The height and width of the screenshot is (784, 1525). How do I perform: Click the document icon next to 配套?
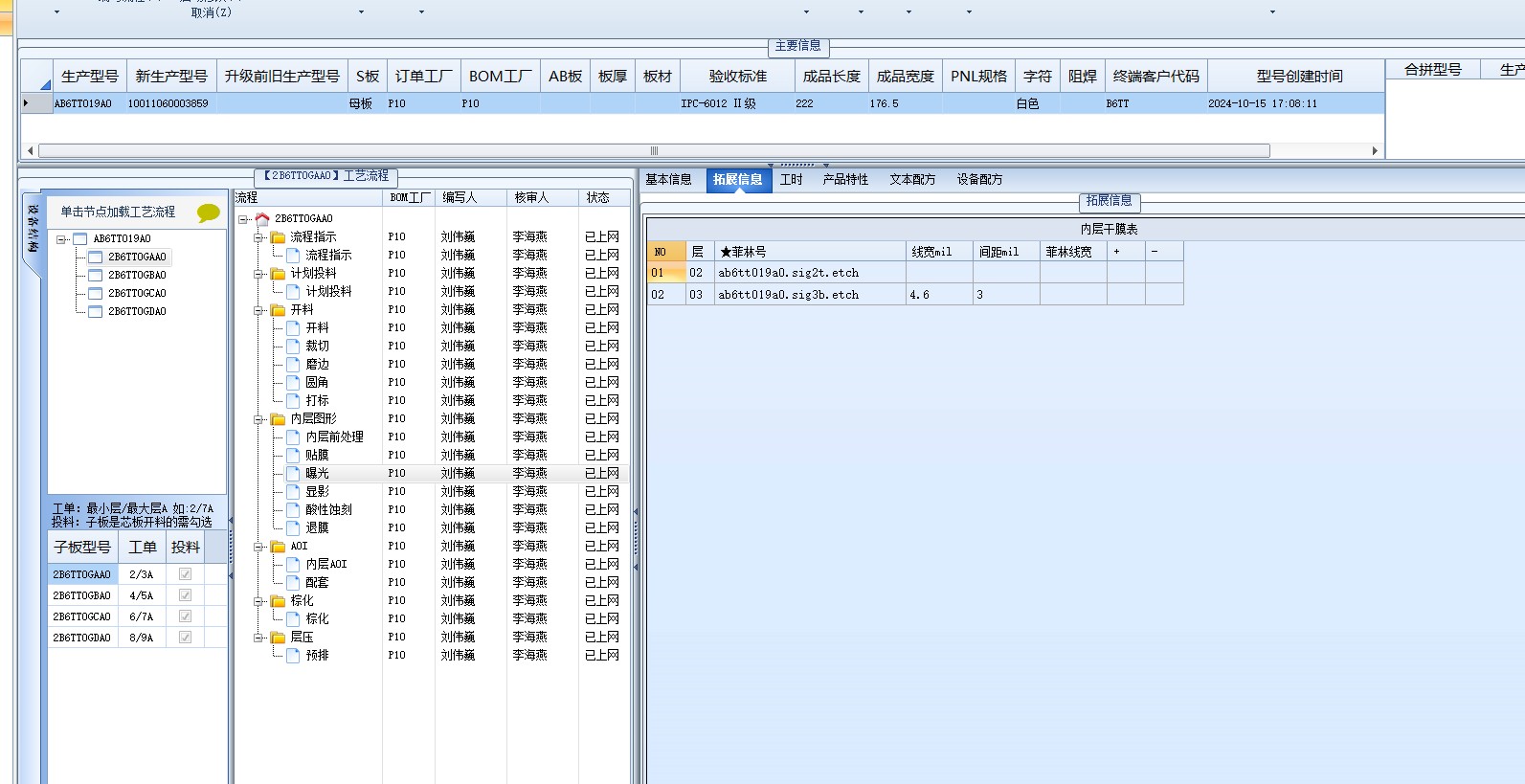click(x=293, y=582)
